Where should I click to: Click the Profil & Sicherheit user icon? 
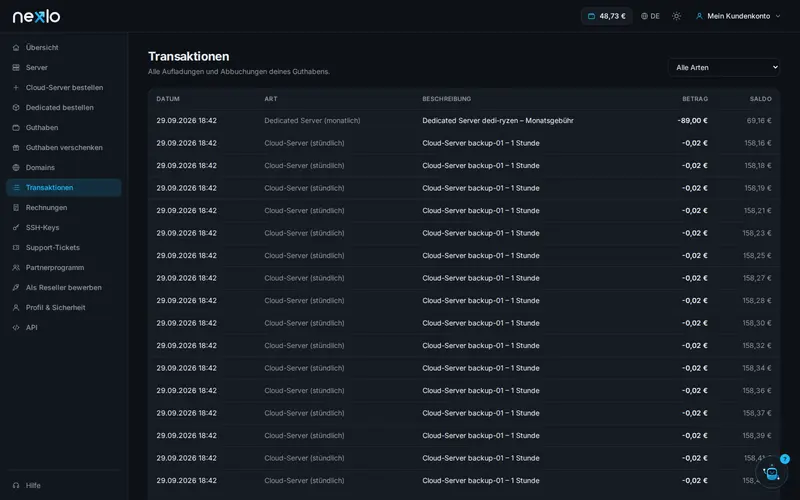point(16,308)
